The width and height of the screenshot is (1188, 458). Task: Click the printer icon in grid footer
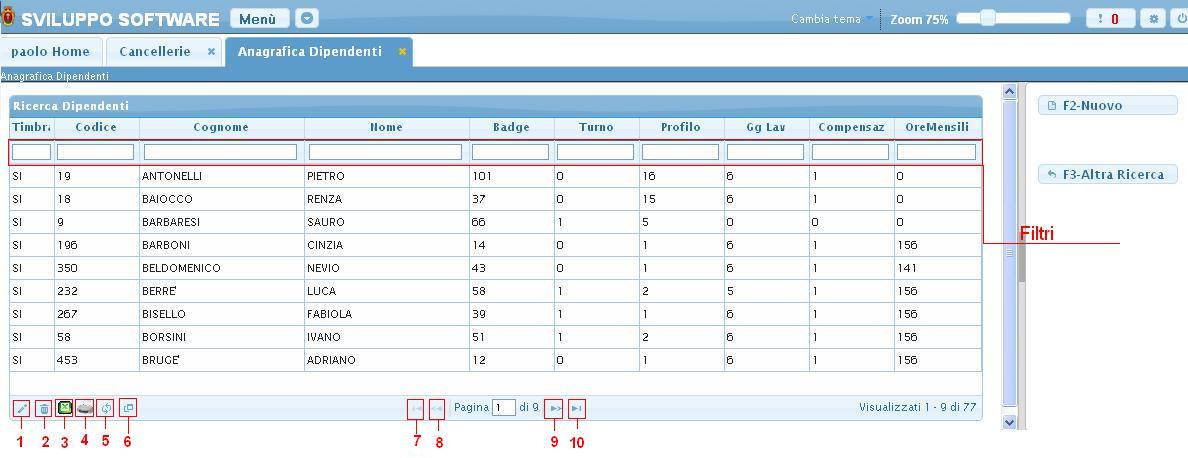[85, 408]
